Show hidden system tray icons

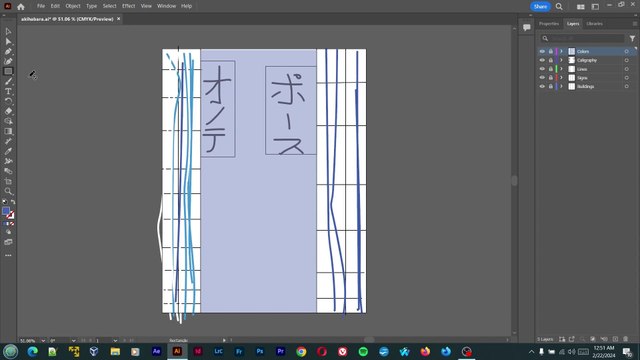click(x=531, y=351)
